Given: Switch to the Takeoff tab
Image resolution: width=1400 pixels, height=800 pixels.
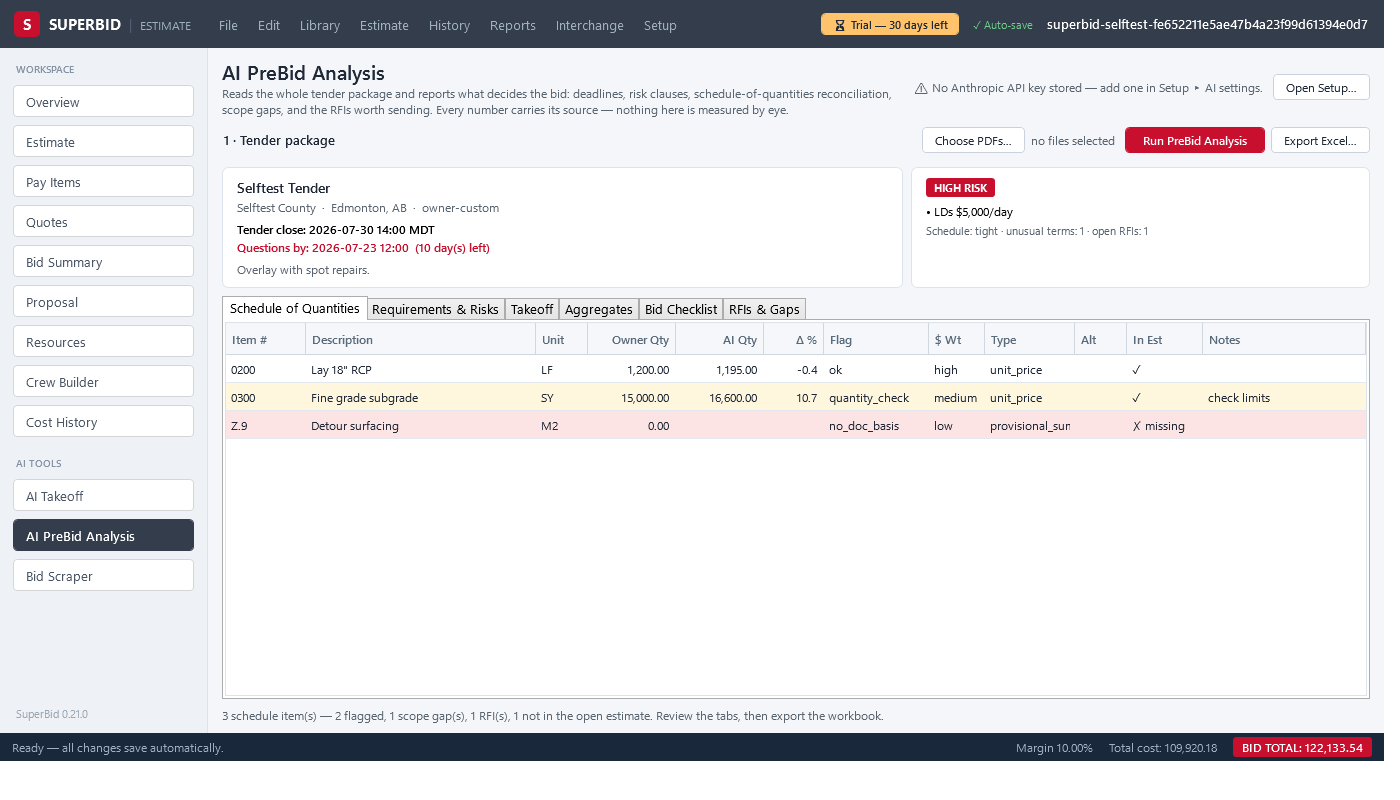Looking at the screenshot, I should (x=532, y=309).
